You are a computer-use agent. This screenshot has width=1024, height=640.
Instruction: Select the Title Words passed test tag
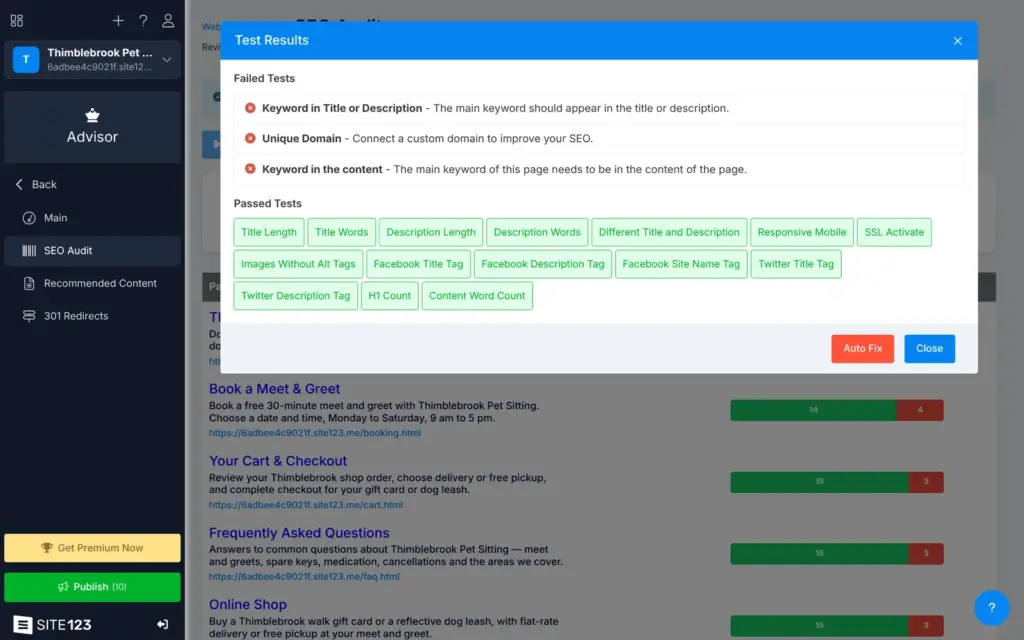(342, 232)
